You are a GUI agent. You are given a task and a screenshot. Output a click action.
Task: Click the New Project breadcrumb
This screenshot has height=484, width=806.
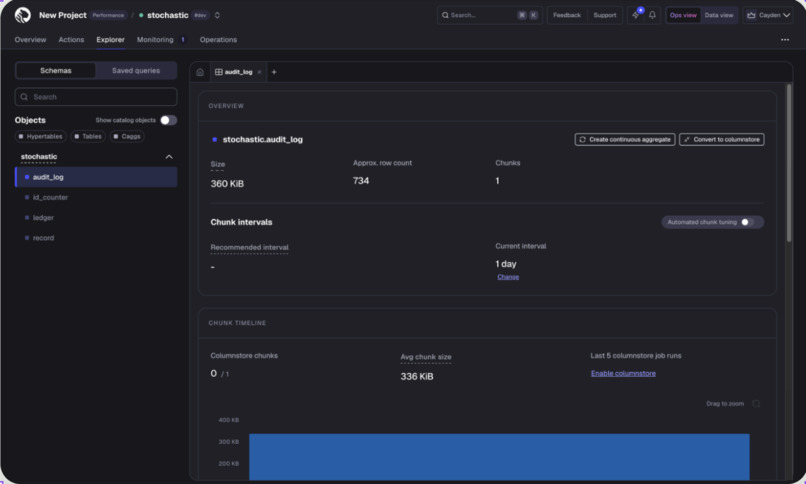[x=63, y=15]
